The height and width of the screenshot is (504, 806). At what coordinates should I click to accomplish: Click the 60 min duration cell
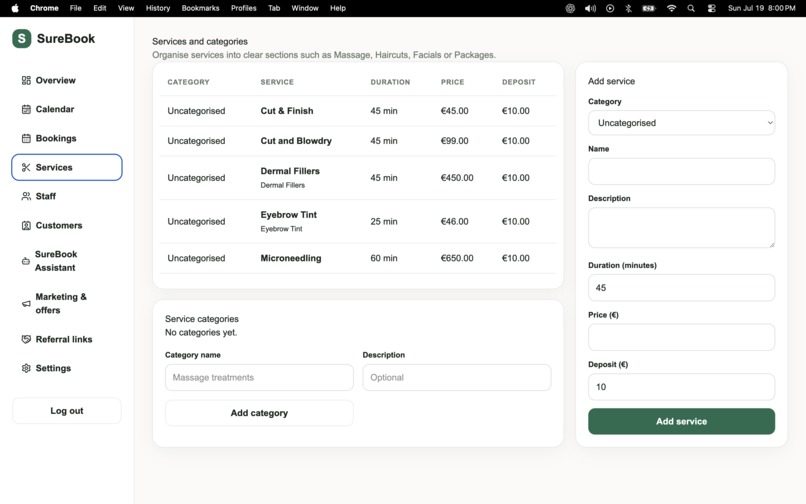coord(384,258)
